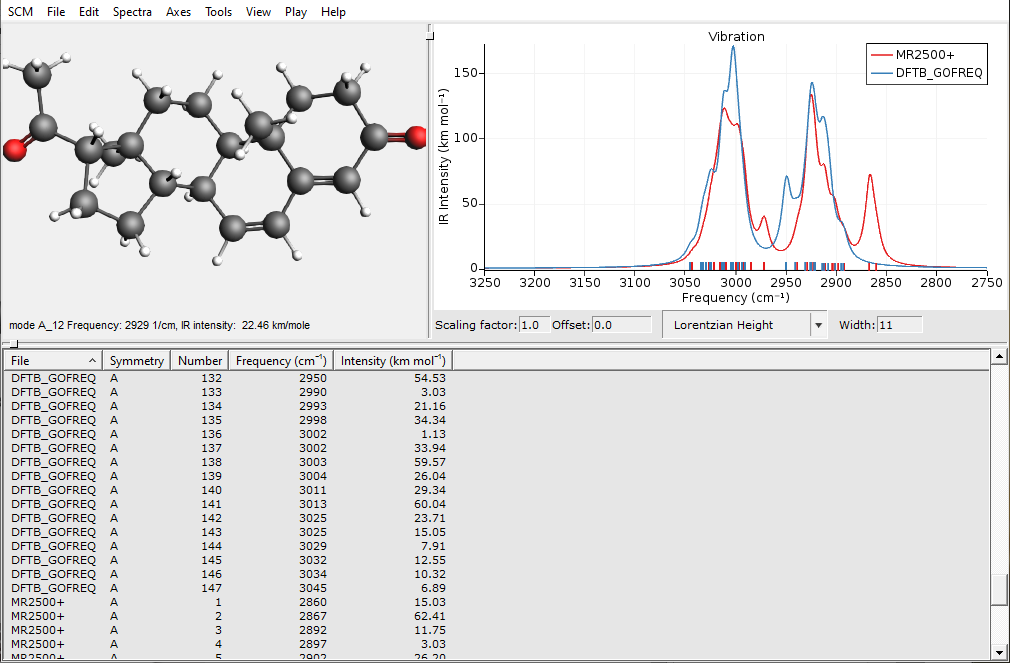Click the right red oxygen atom
This screenshot has width=1010, height=663.
coord(417,137)
